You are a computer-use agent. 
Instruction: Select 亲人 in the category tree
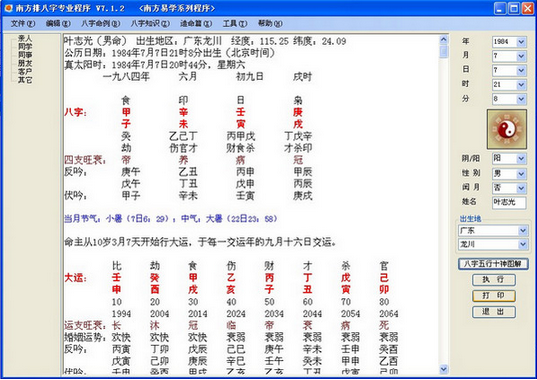click(x=25, y=38)
